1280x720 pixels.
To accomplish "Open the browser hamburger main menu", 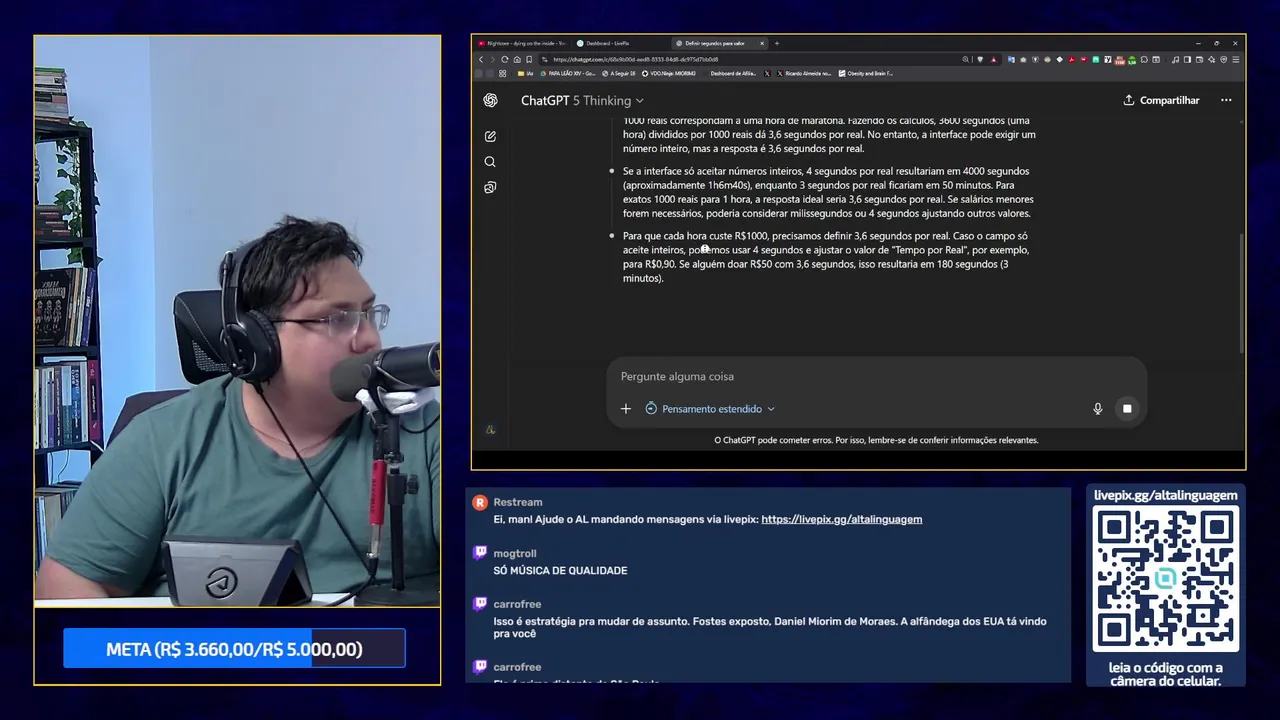I will click(x=1236, y=59).
